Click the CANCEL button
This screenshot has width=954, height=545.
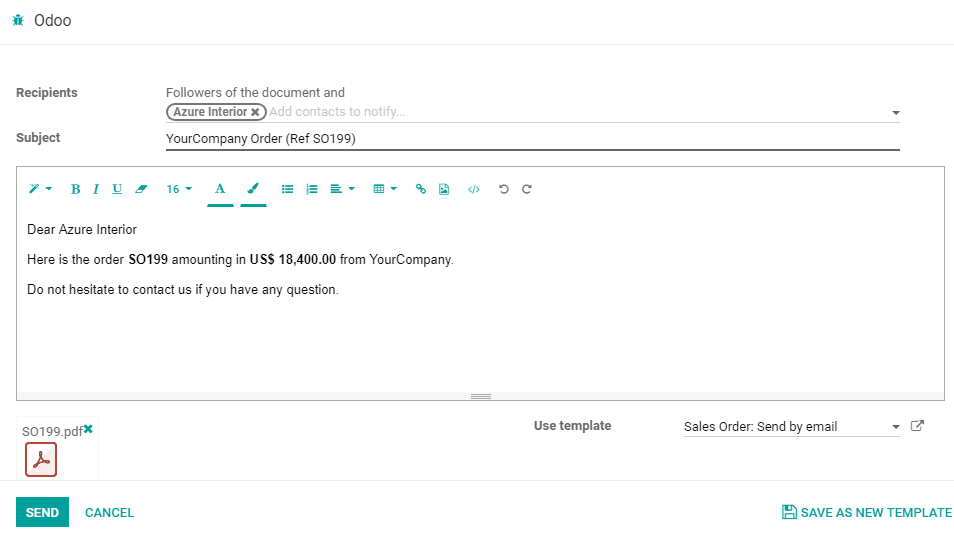pos(110,513)
